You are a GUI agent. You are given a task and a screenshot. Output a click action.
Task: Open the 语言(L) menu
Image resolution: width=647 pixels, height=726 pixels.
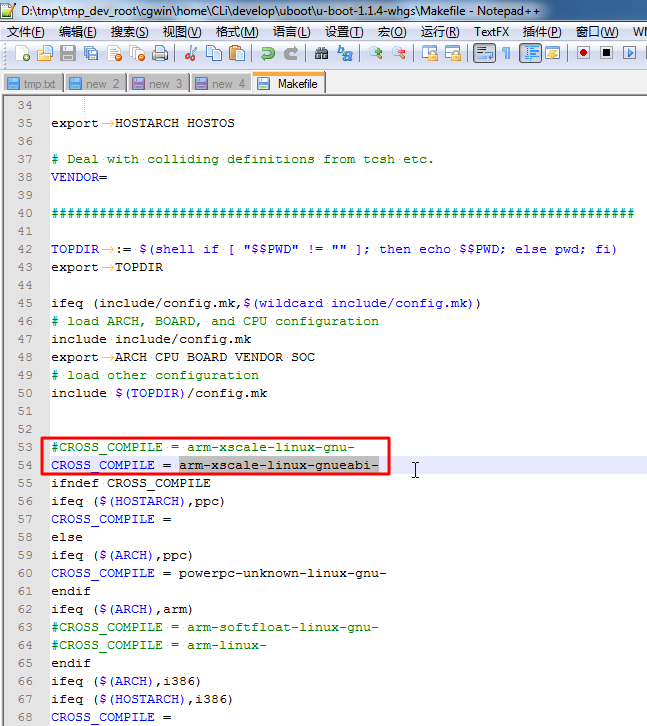click(292, 32)
